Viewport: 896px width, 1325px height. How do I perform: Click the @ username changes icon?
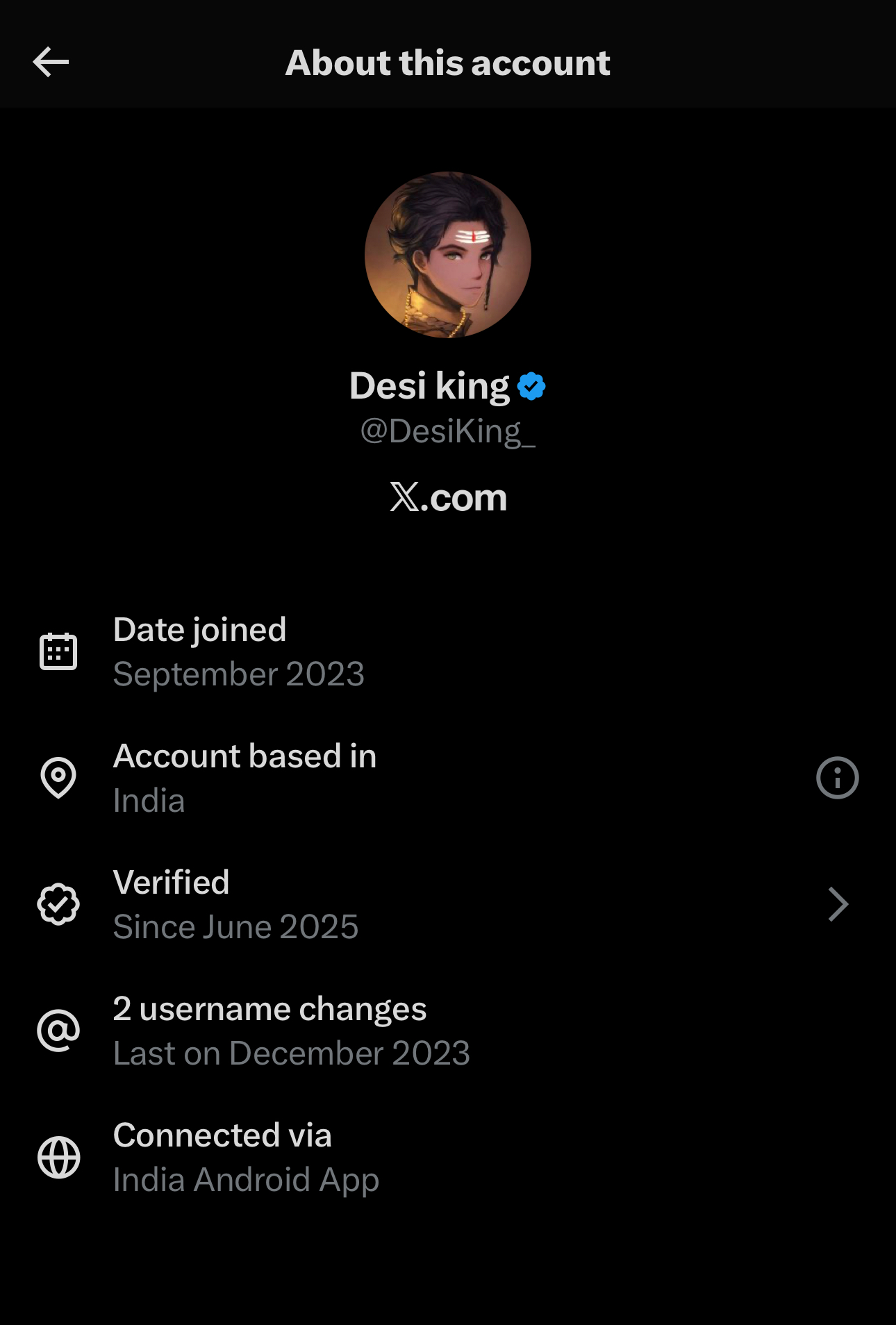pyautogui.click(x=58, y=1031)
